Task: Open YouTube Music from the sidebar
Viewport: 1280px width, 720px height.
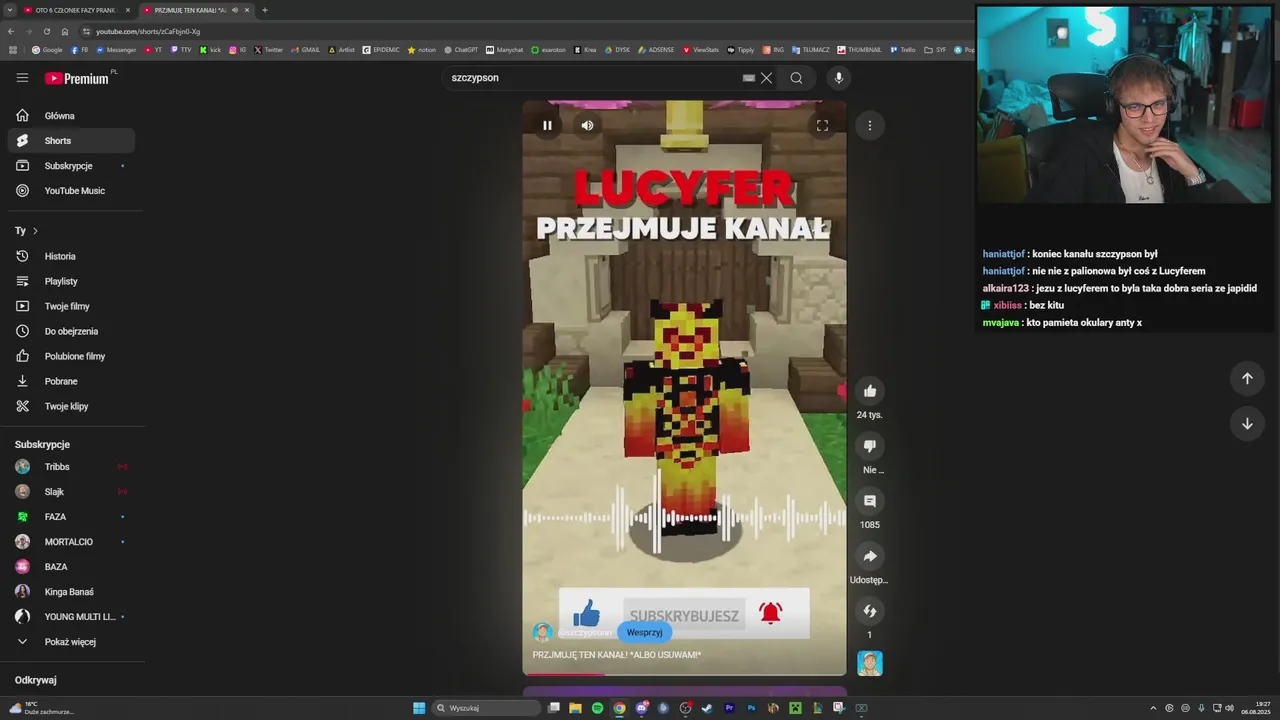Action: pos(71,191)
